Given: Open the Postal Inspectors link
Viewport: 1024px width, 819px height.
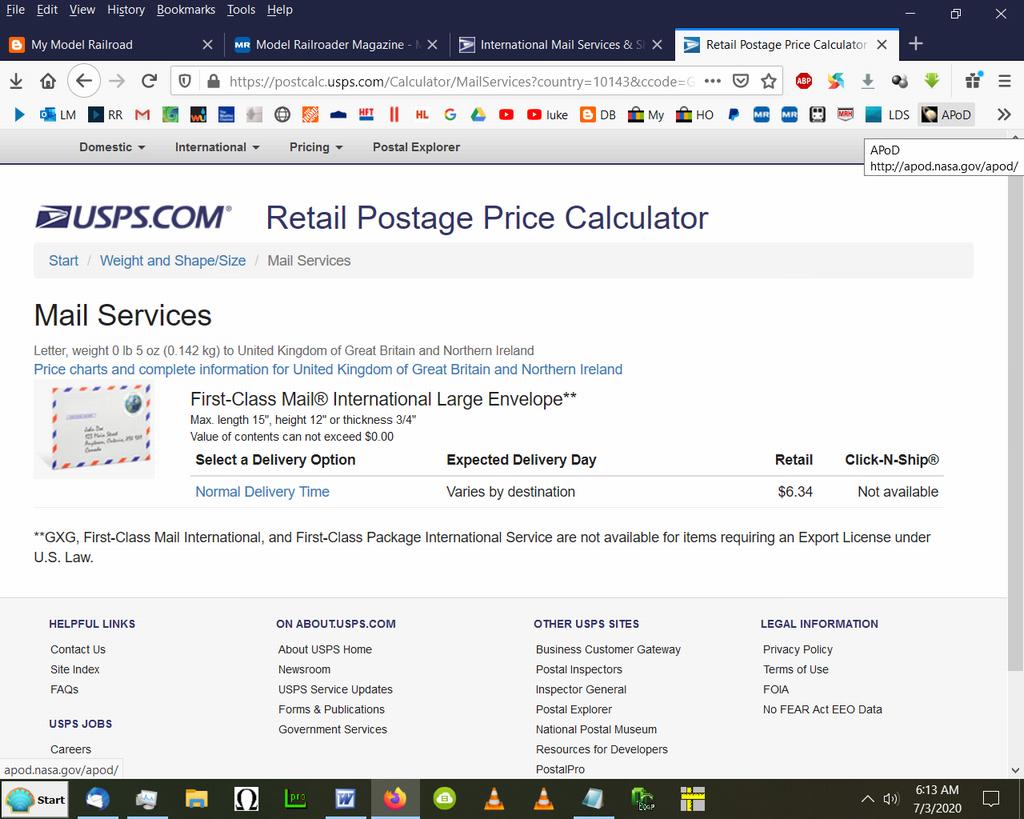Looking at the screenshot, I should (x=579, y=669).
